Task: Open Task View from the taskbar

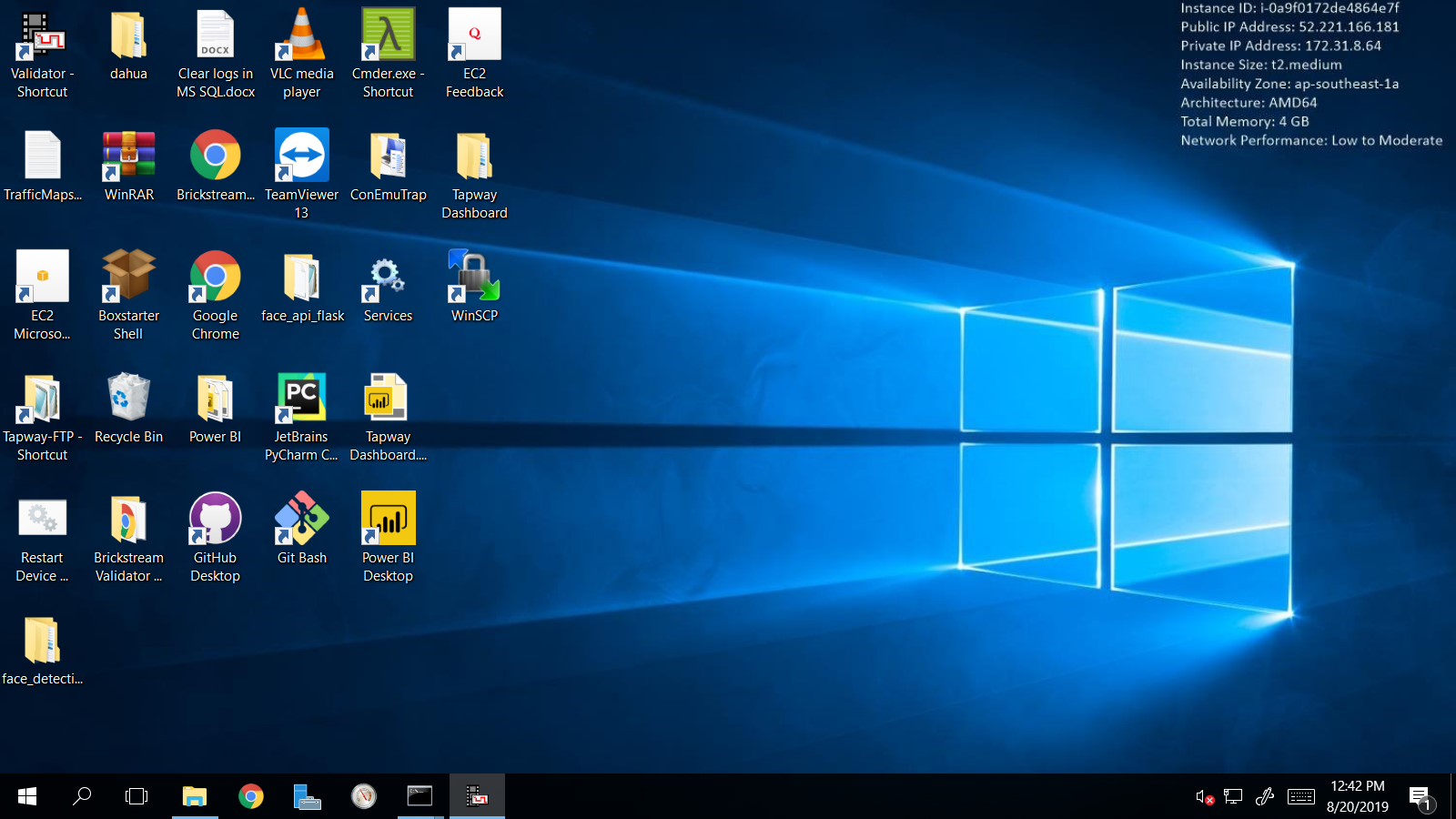Action: point(136,796)
